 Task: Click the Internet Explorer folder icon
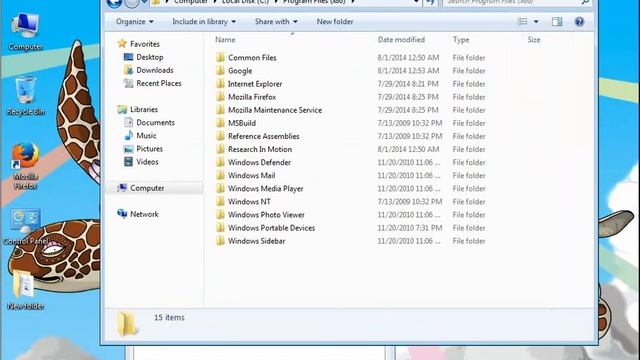tap(220, 83)
